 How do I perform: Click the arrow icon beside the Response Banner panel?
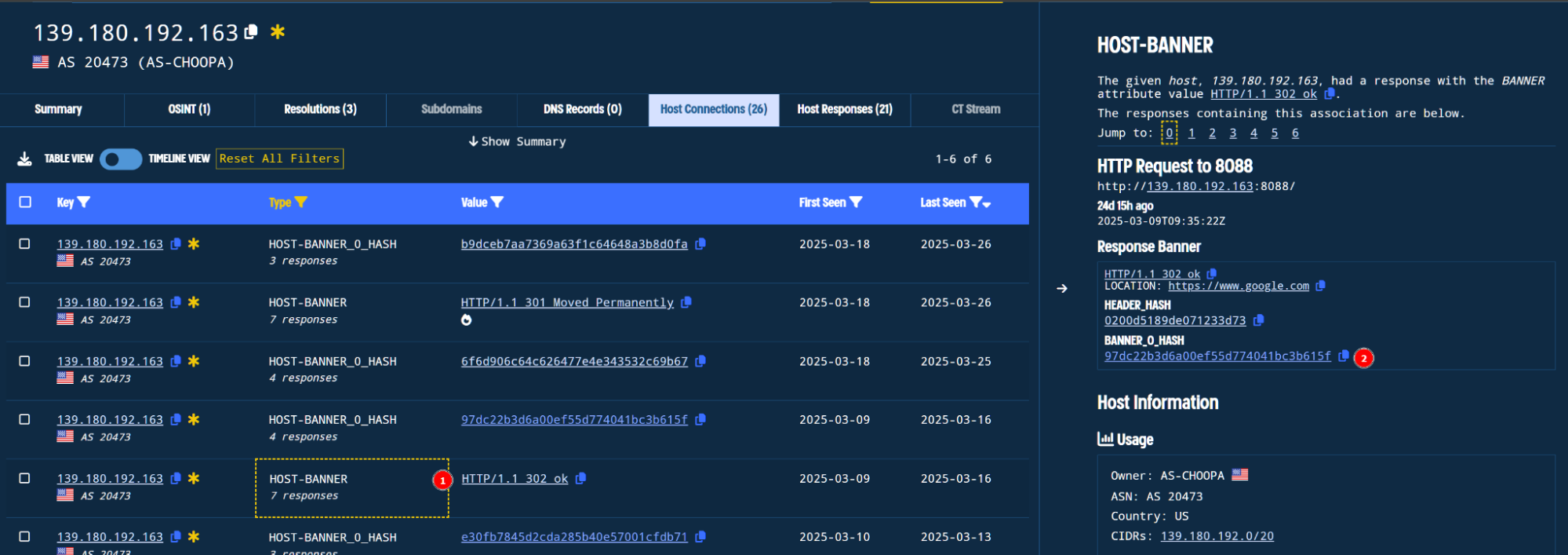click(1062, 289)
